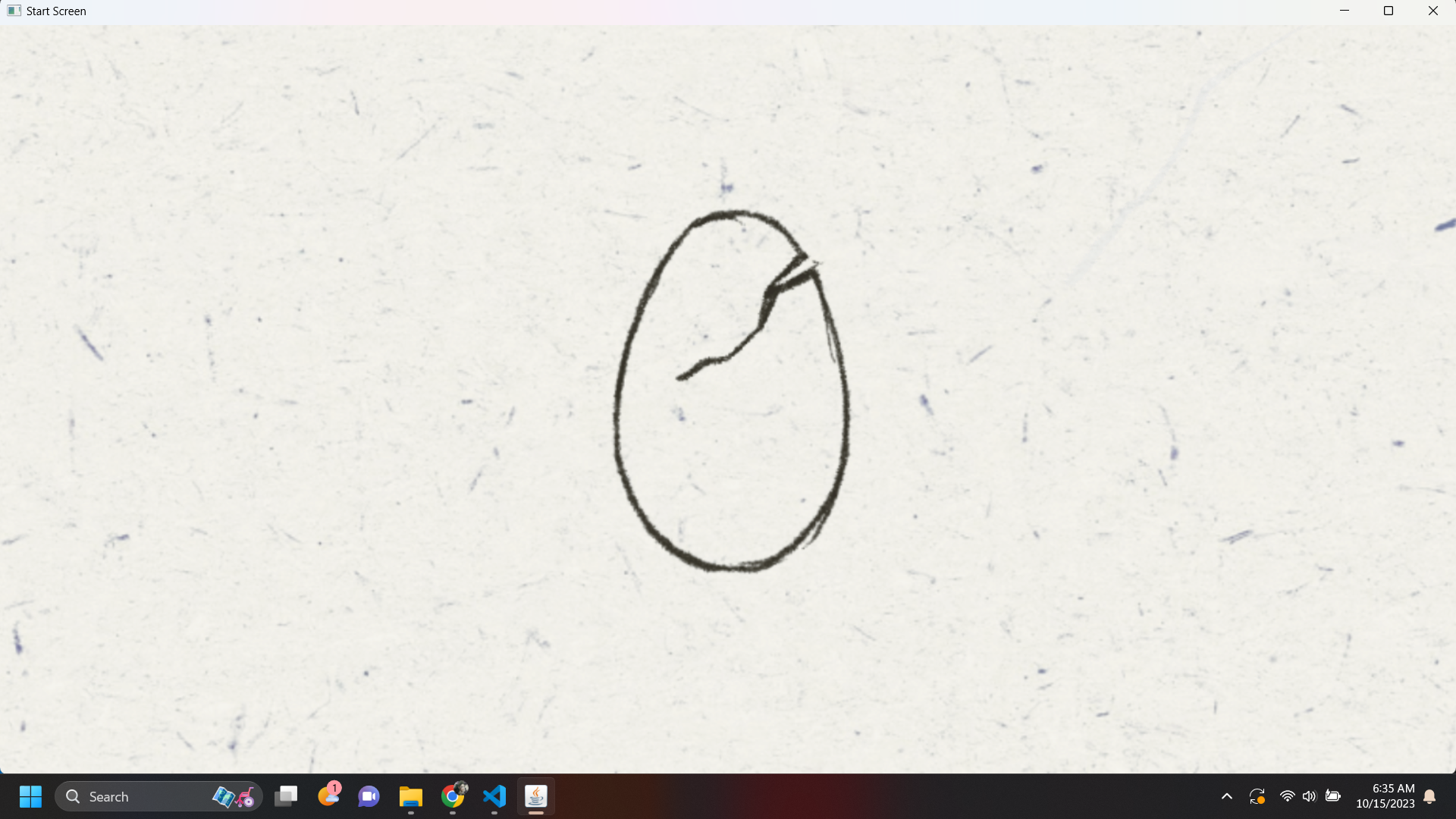Open the weather widget with badge
This screenshot has height=819, width=1456.
[x=328, y=795]
